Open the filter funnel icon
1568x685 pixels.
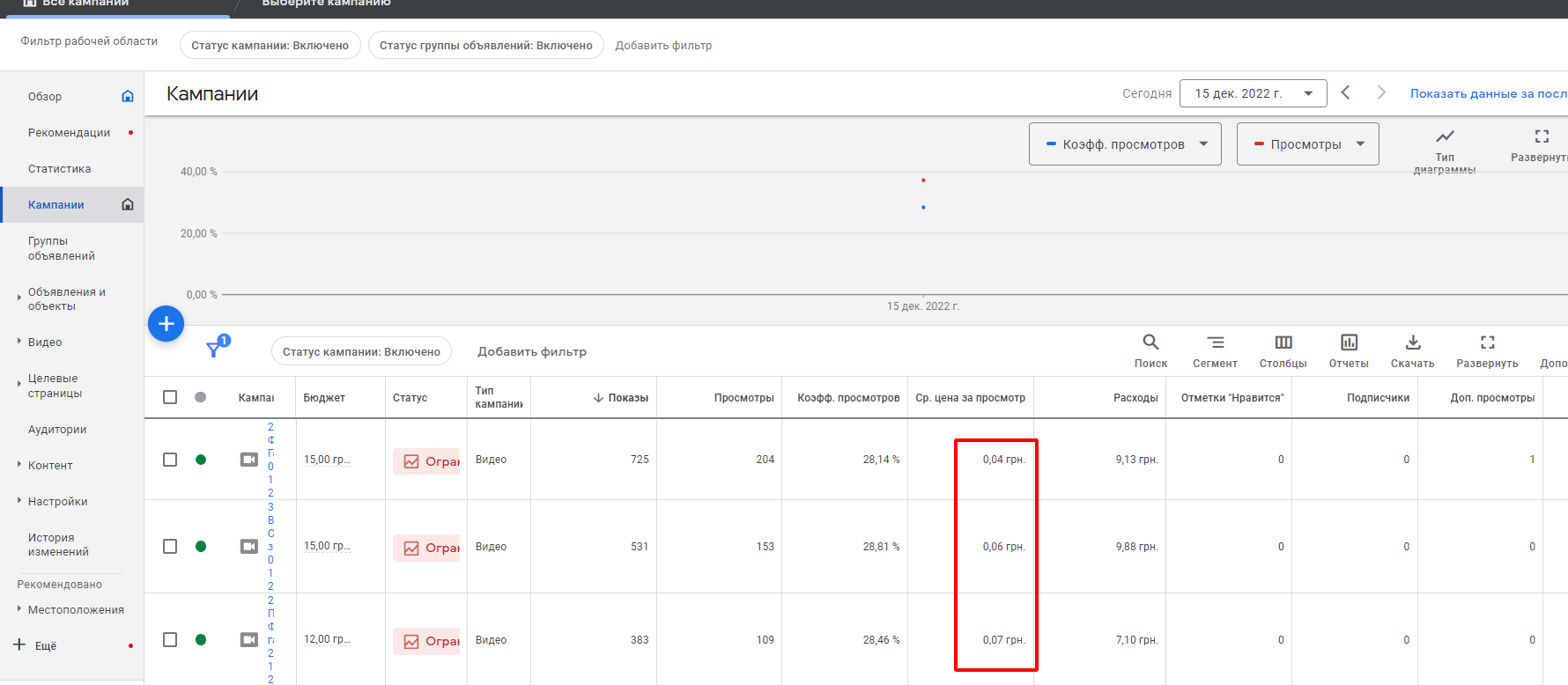click(x=214, y=349)
